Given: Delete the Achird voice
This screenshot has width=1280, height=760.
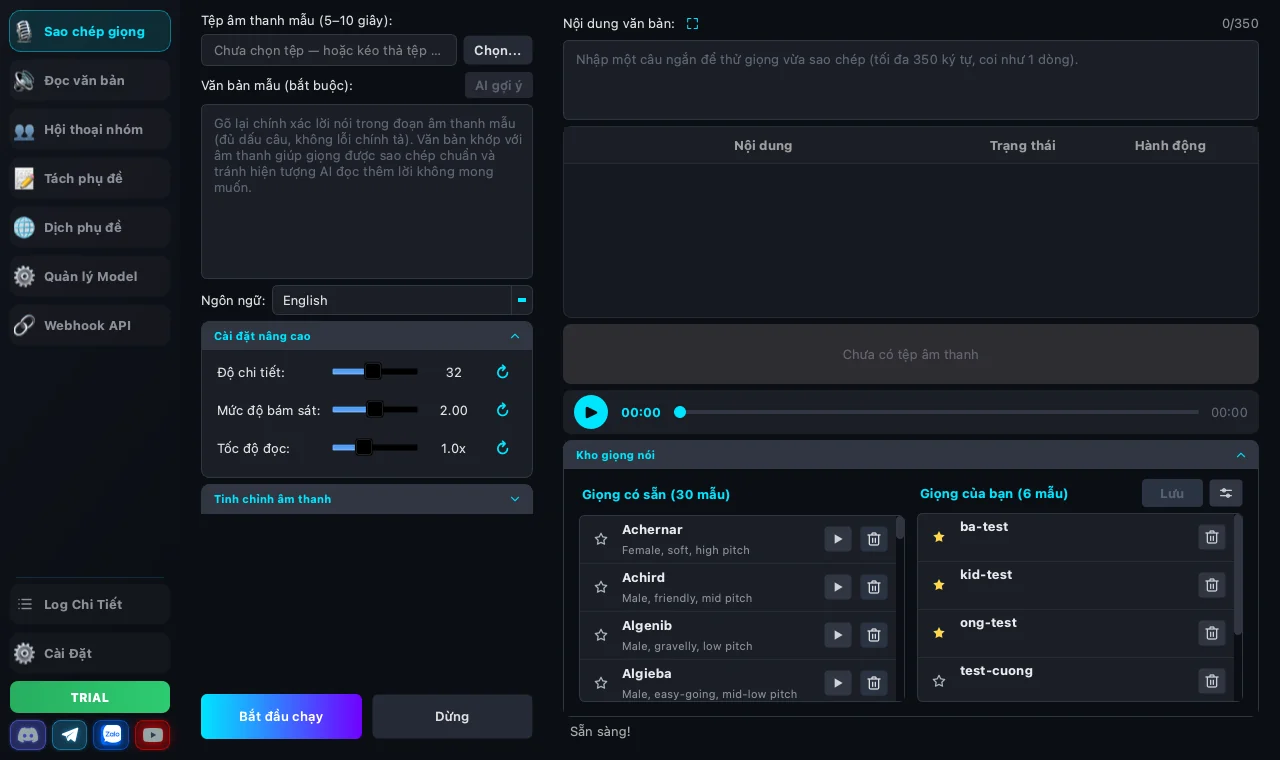Looking at the screenshot, I should [x=874, y=587].
